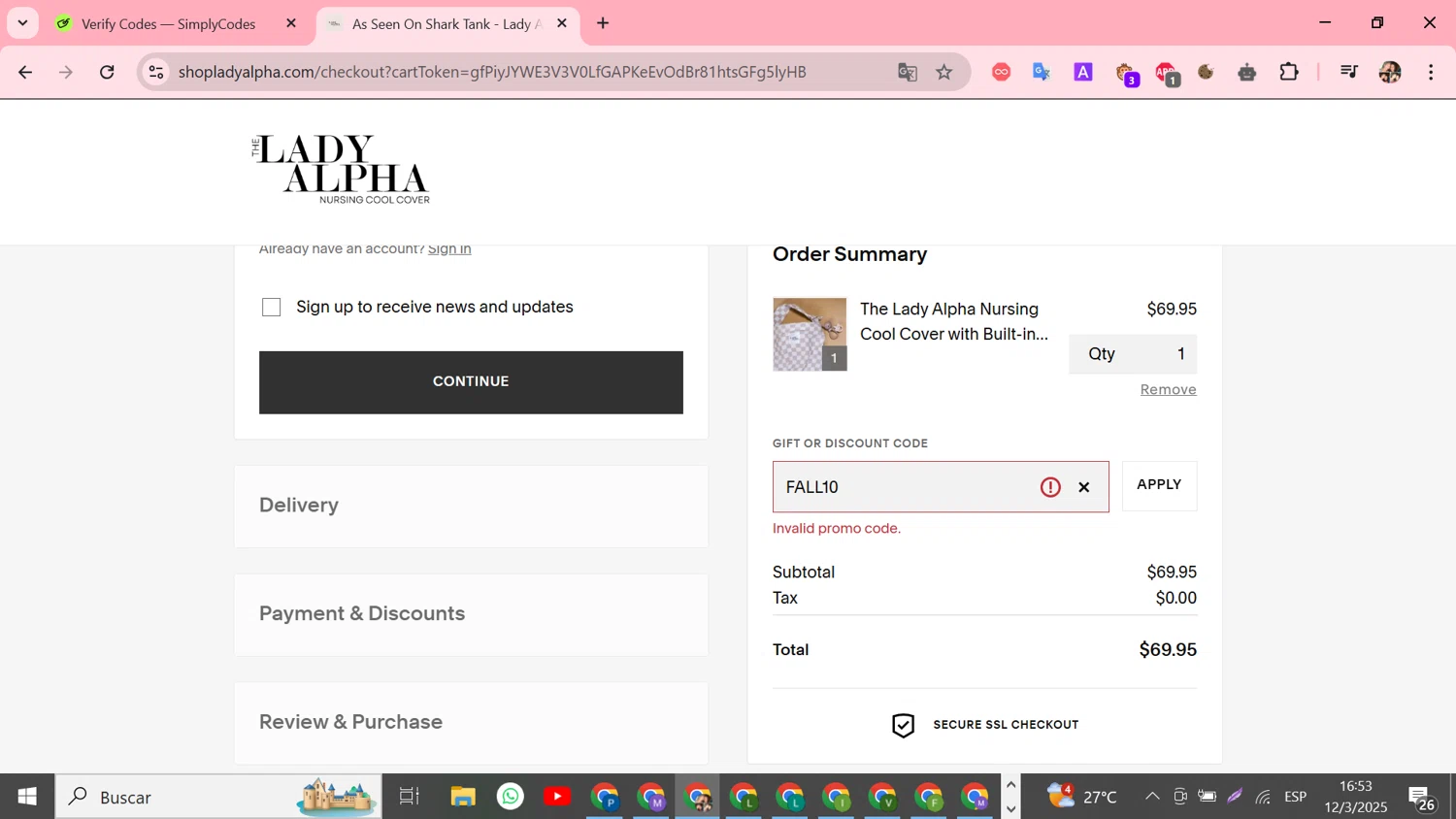Open a new browser tab
Screen dimensions: 1456x819
coord(603,23)
